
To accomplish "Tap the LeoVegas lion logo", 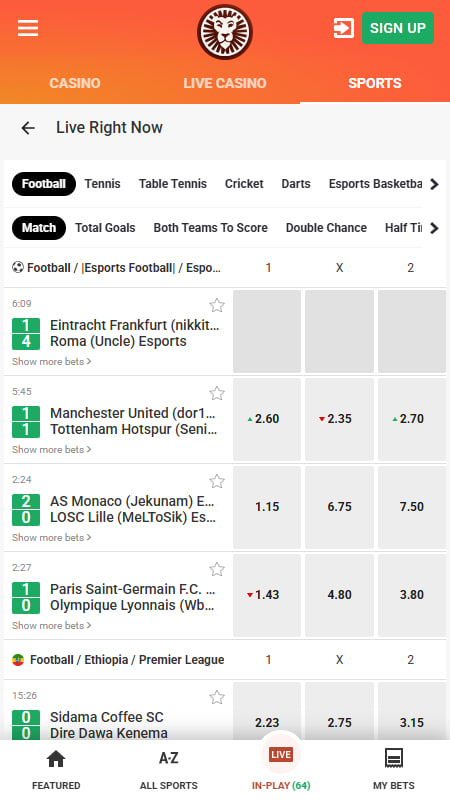I will tap(224, 32).
